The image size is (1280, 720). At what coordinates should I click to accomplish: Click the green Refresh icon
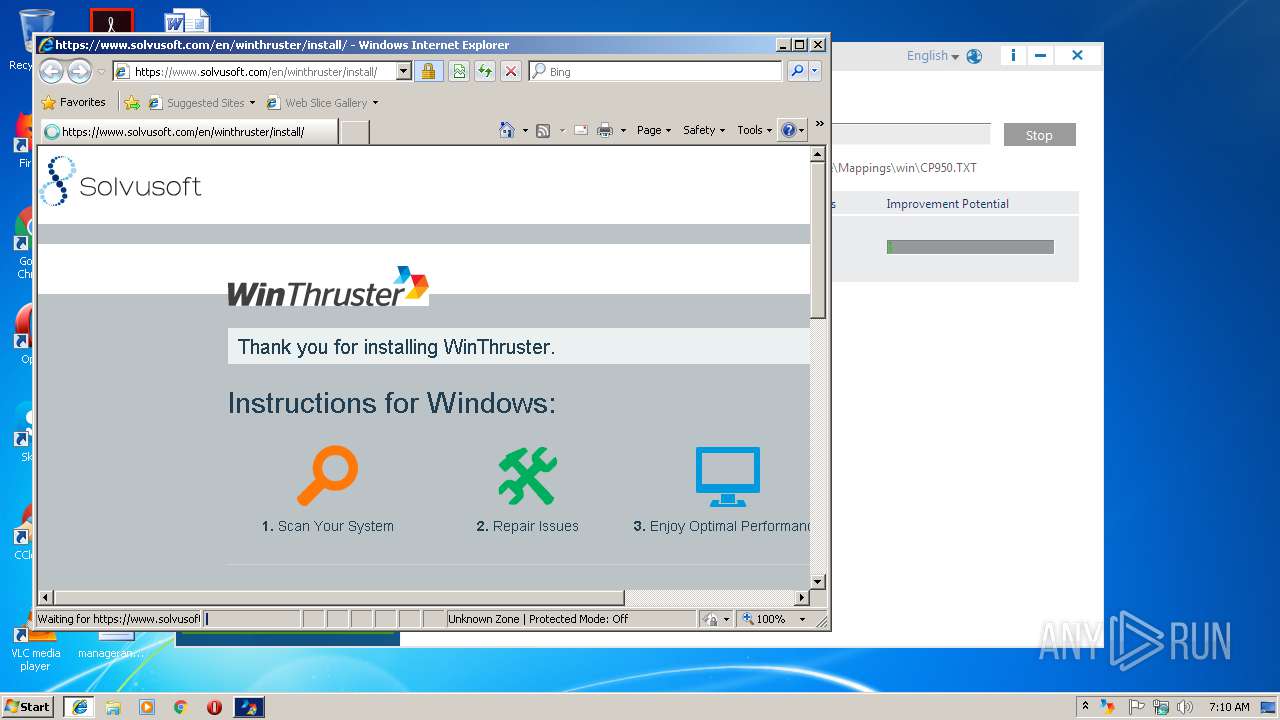pyautogui.click(x=485, y=71)
